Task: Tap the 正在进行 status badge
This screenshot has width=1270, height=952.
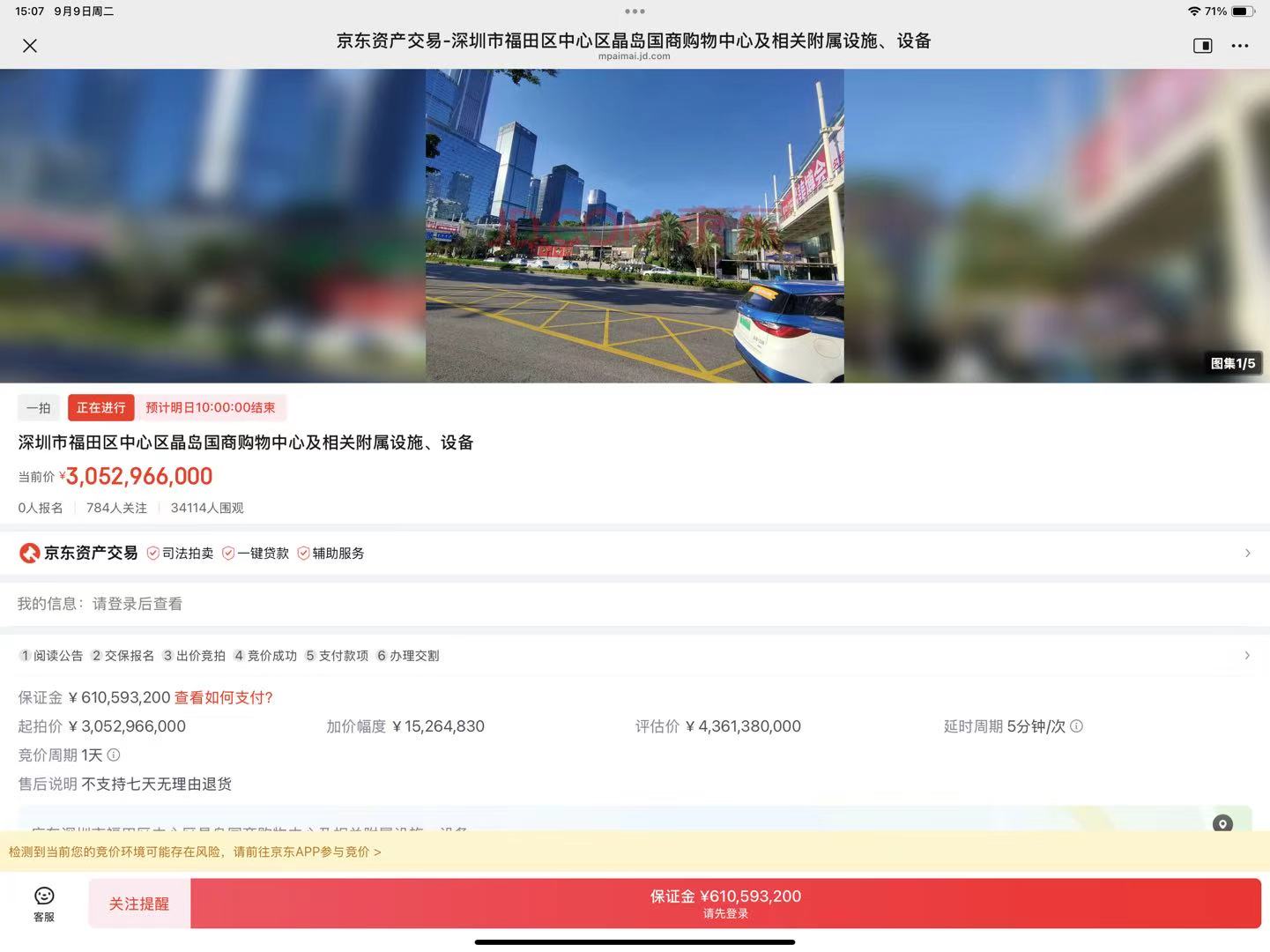Action: point(100,408)
